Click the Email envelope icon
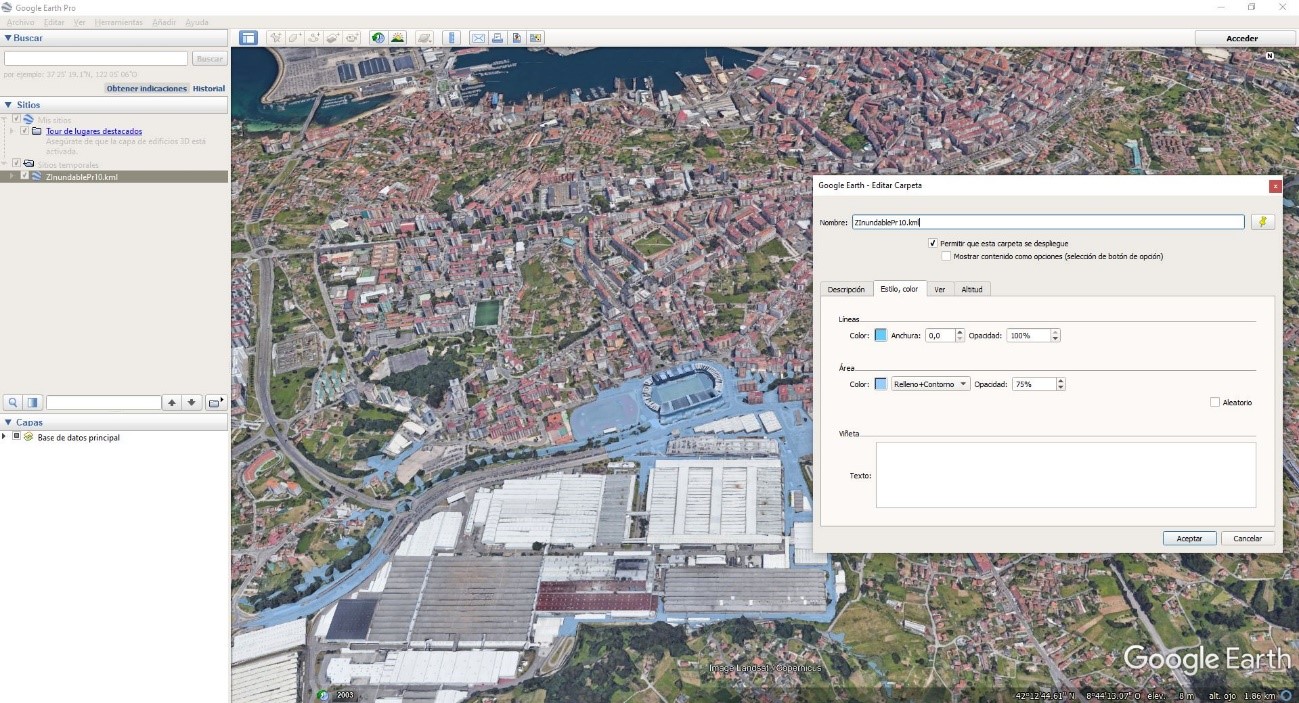Image resolution: width=1299 pixels, height=703 pixels. point(478,38)
